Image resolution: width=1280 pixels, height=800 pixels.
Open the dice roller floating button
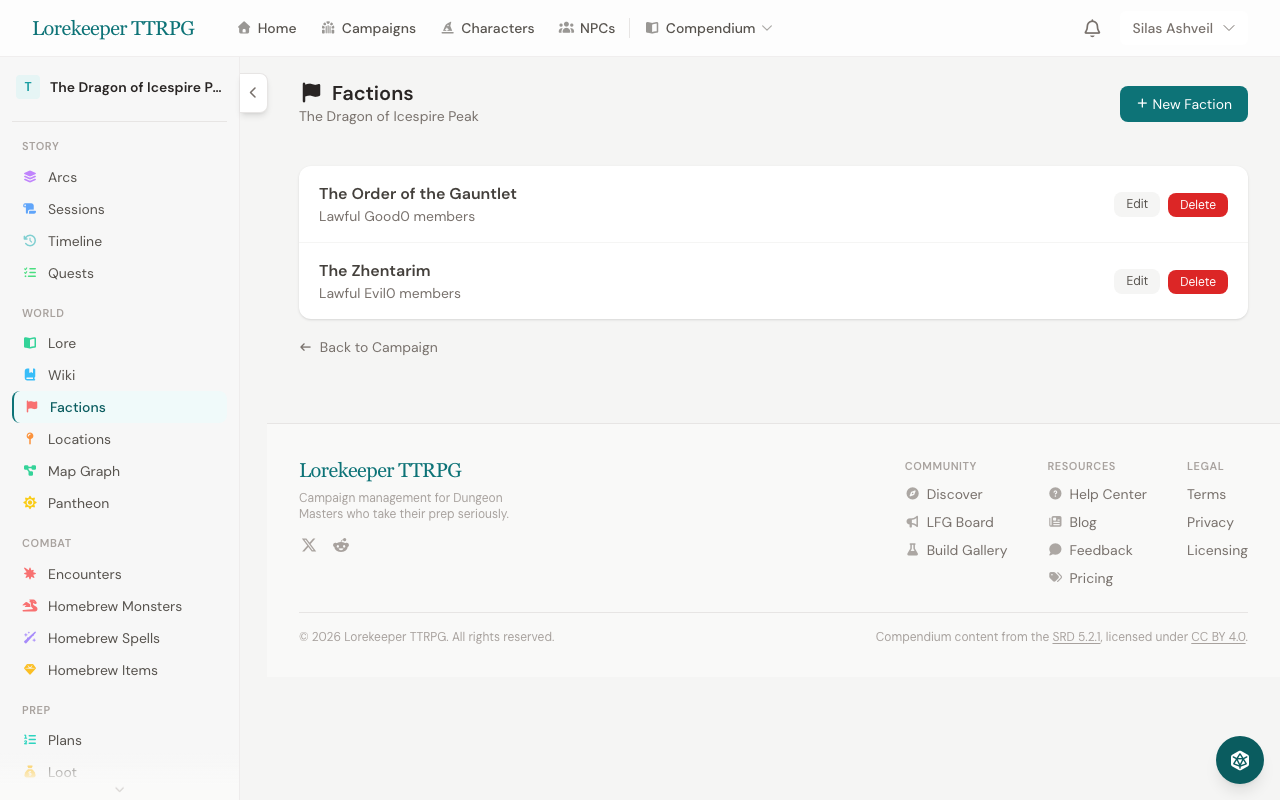coord(1239,760)
